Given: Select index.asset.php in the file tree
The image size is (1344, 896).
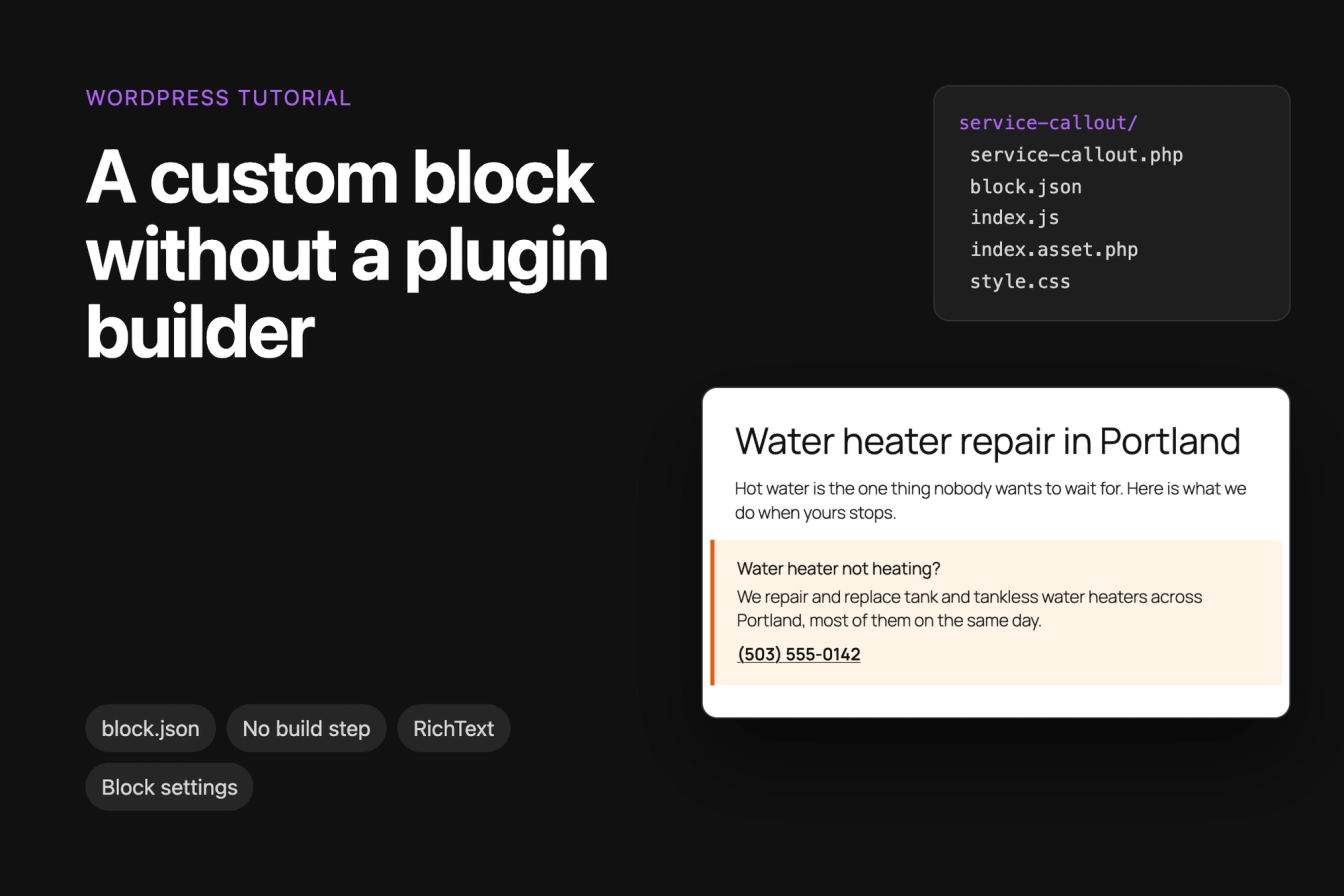Looking at the screenshot, I should click(1053, 250).
